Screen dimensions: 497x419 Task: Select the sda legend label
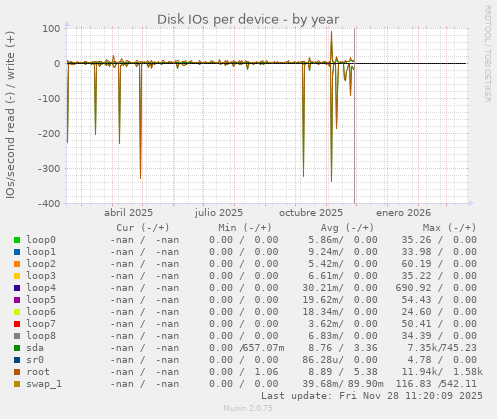click(x=35, y=348)
